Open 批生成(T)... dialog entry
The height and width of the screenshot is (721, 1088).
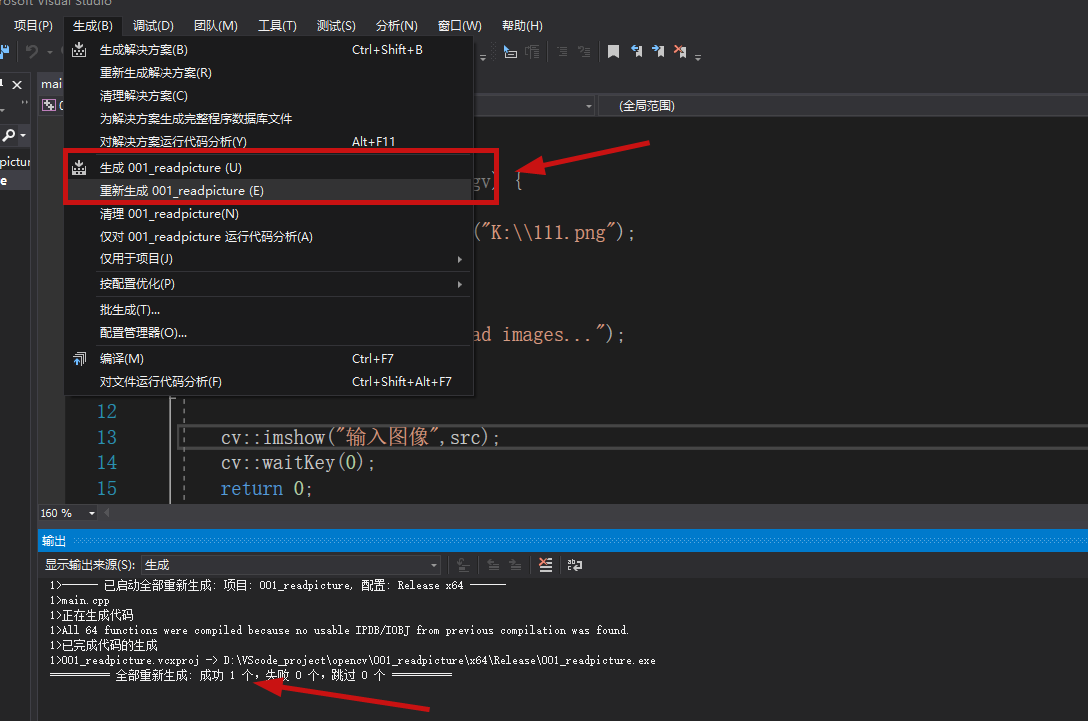269,310
